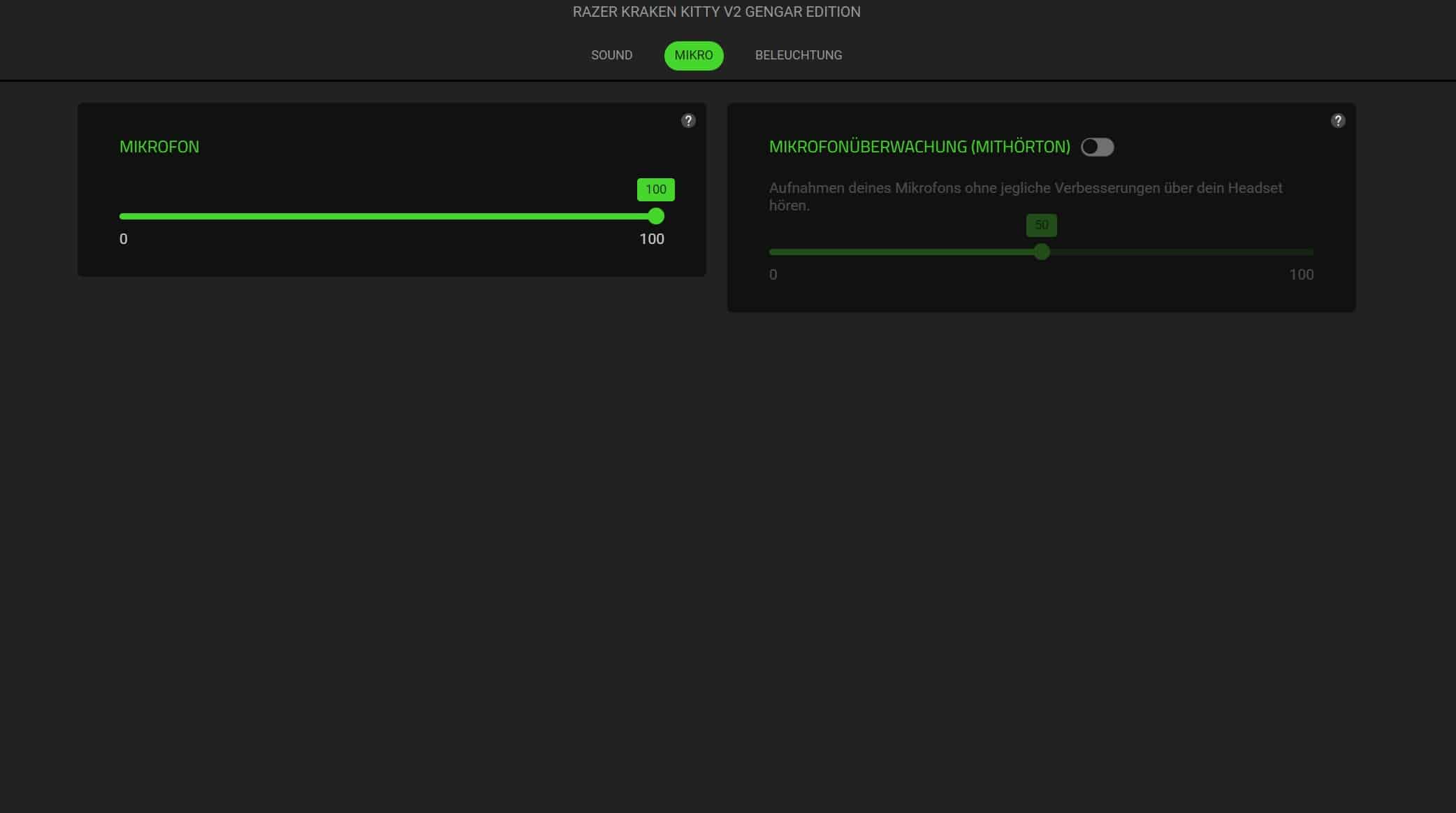The image size is (1456, 813).
Task: Click the 50 value badge above sidetone slider
Action: (x=1041, y=225)
